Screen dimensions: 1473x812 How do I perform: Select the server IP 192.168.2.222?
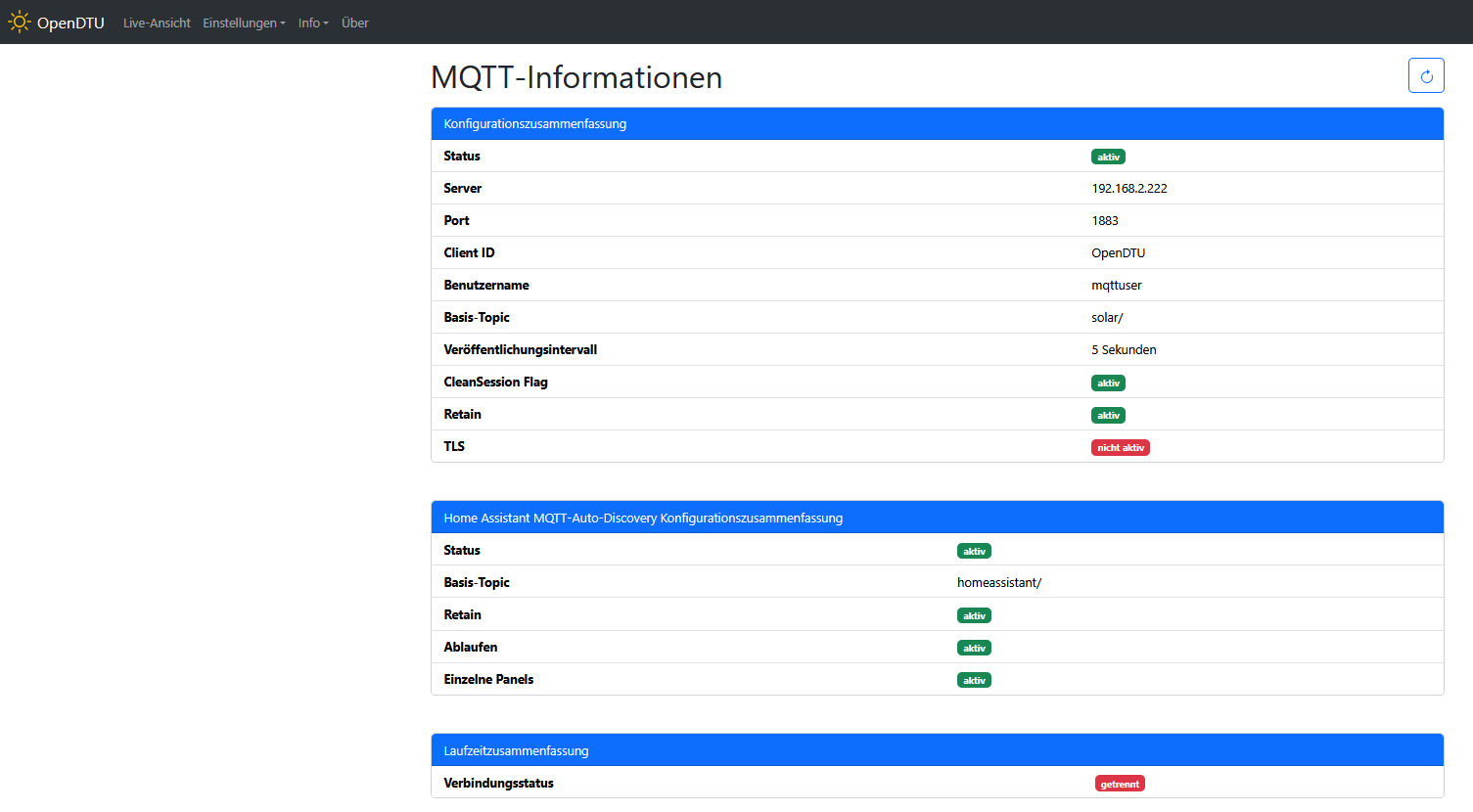1128,188
